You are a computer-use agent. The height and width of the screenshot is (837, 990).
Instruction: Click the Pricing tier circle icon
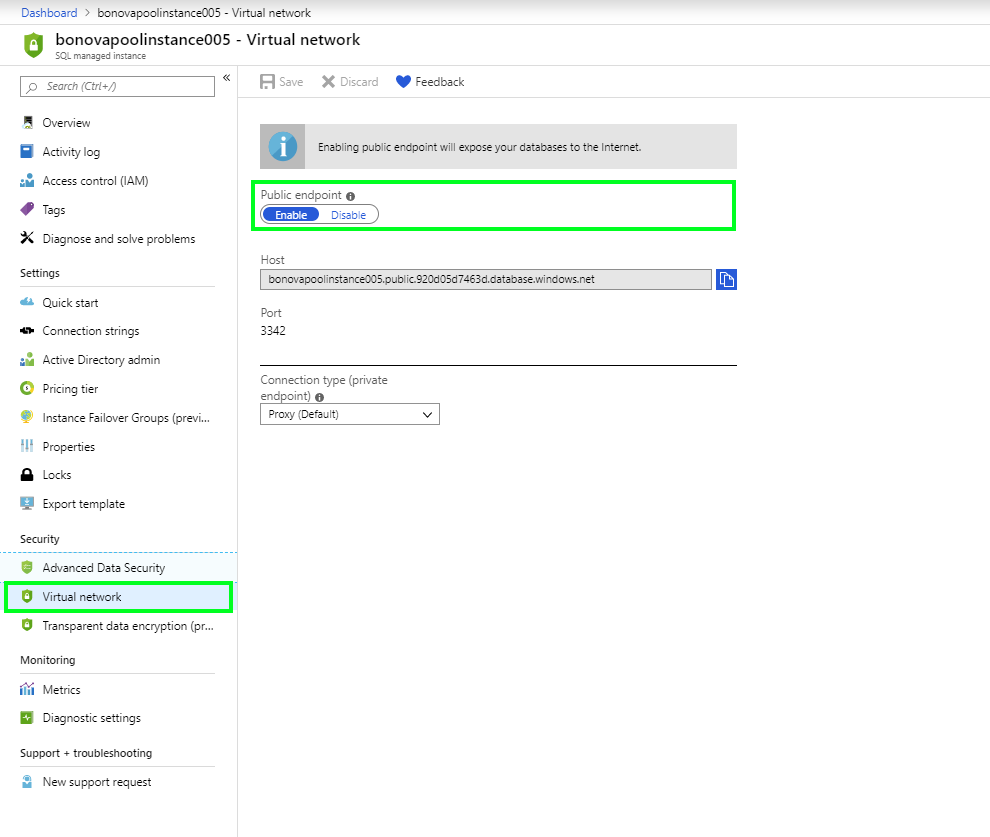click(x=27, y=388)
